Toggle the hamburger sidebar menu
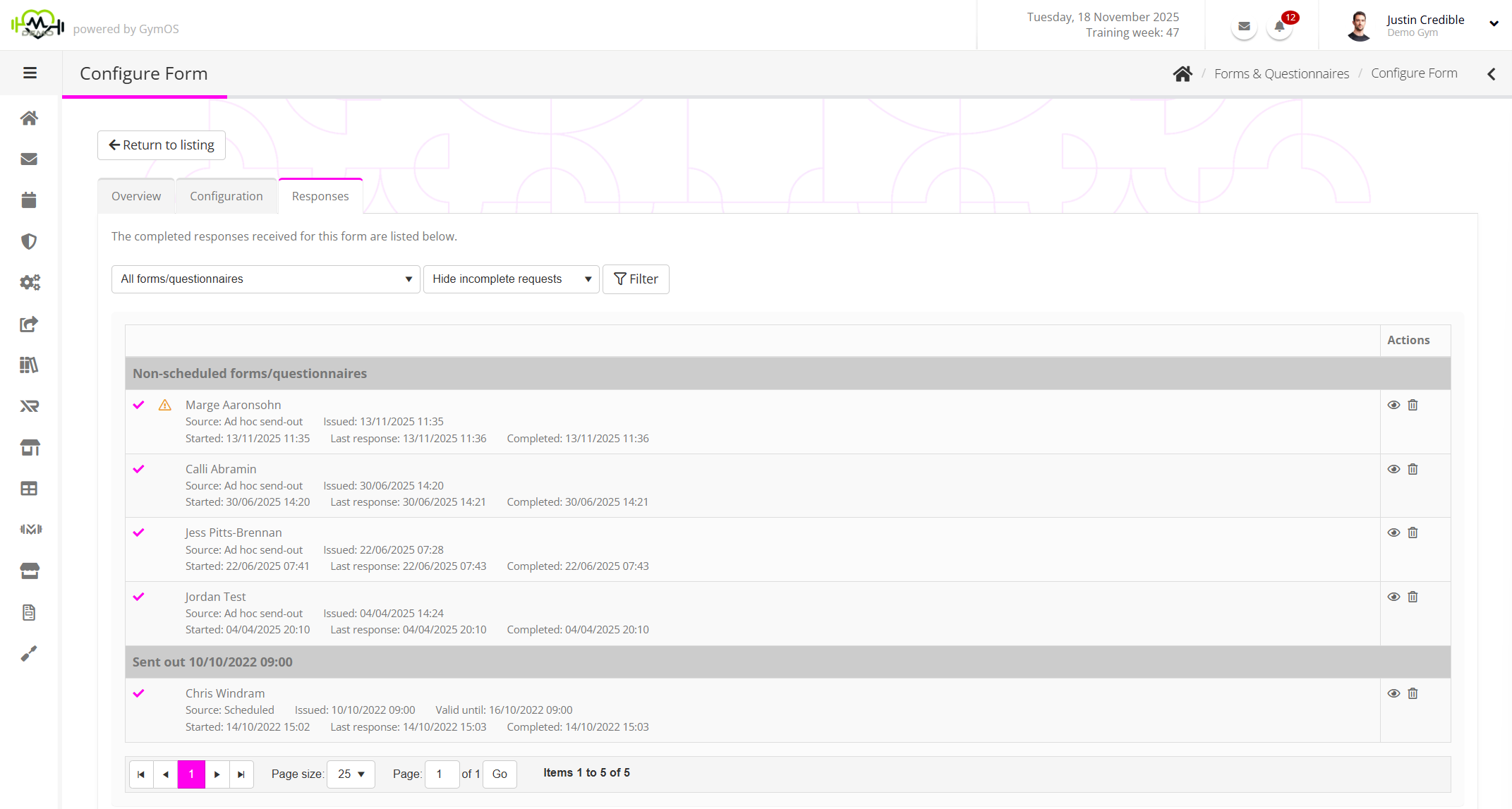1512x809 pixels. point(30,73)
